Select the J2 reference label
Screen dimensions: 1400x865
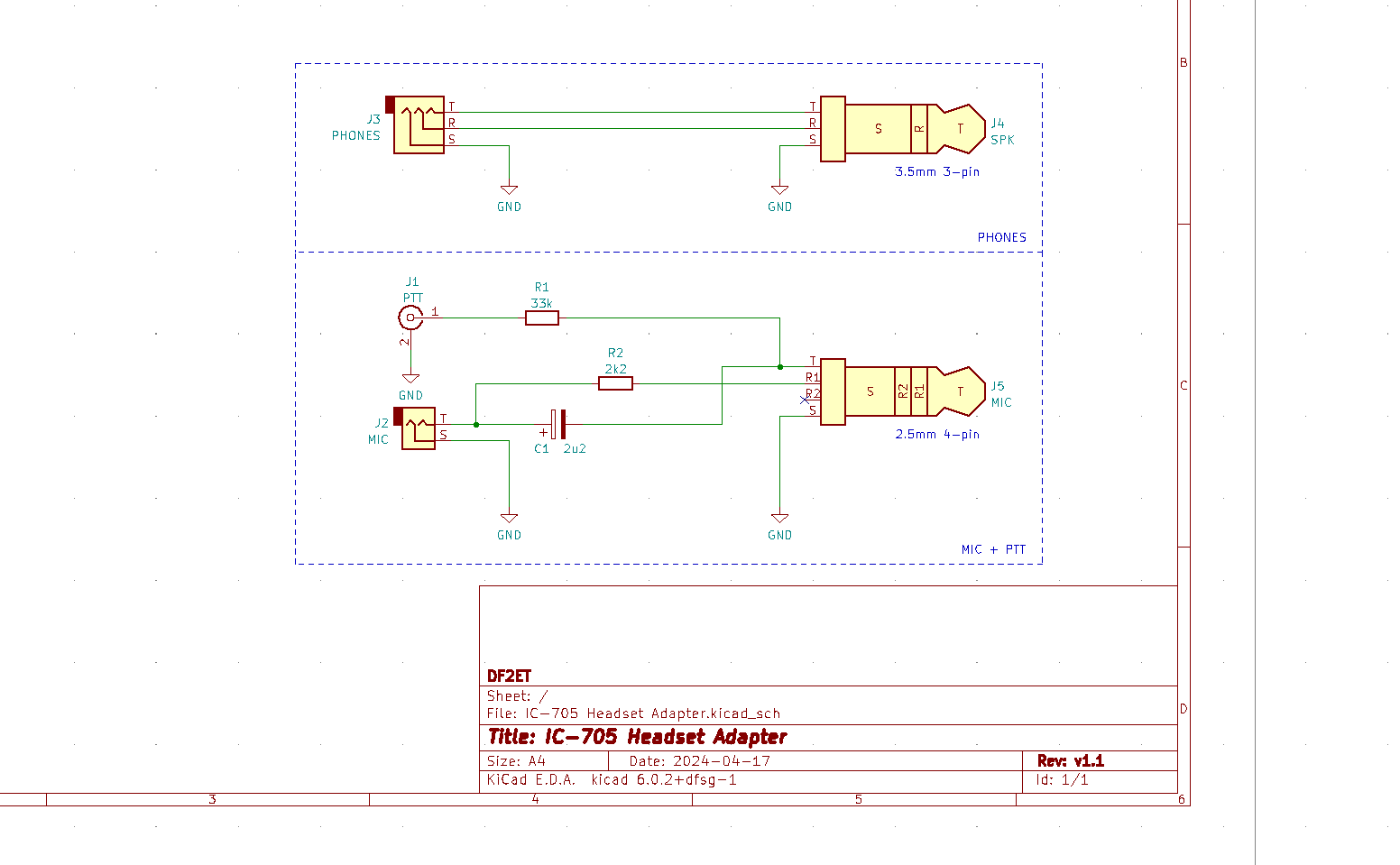click(382, 423)
